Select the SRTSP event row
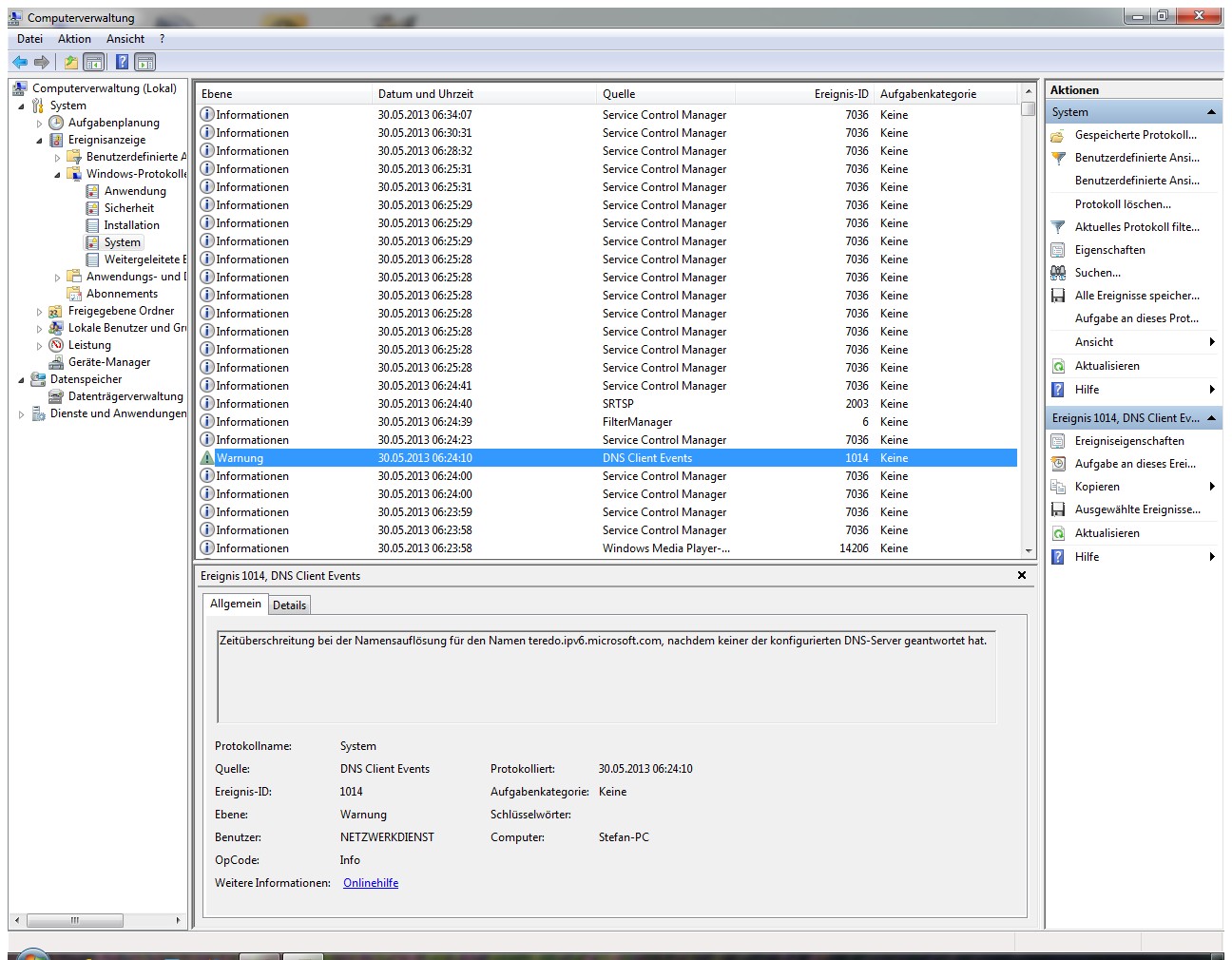Screen dimensions: 1232x960 pyautogui.click(x=607, y=404)
